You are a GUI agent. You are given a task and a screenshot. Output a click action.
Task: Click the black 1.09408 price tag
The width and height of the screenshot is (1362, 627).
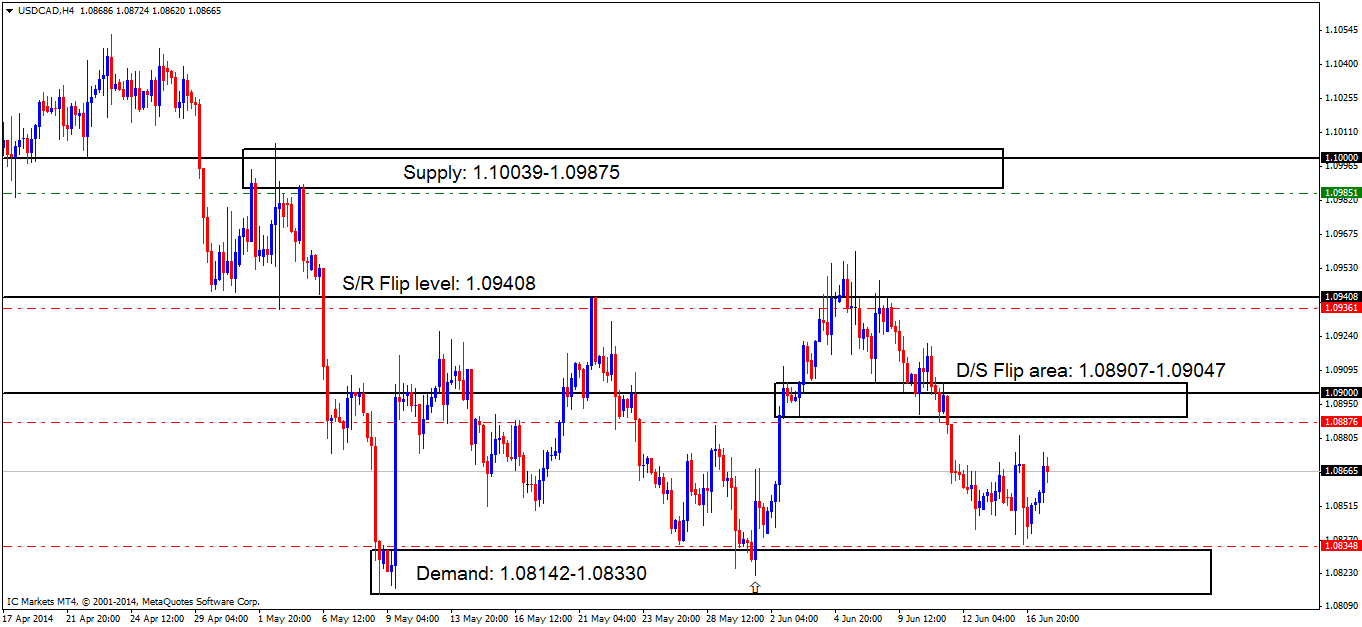tap(1340, 297)
